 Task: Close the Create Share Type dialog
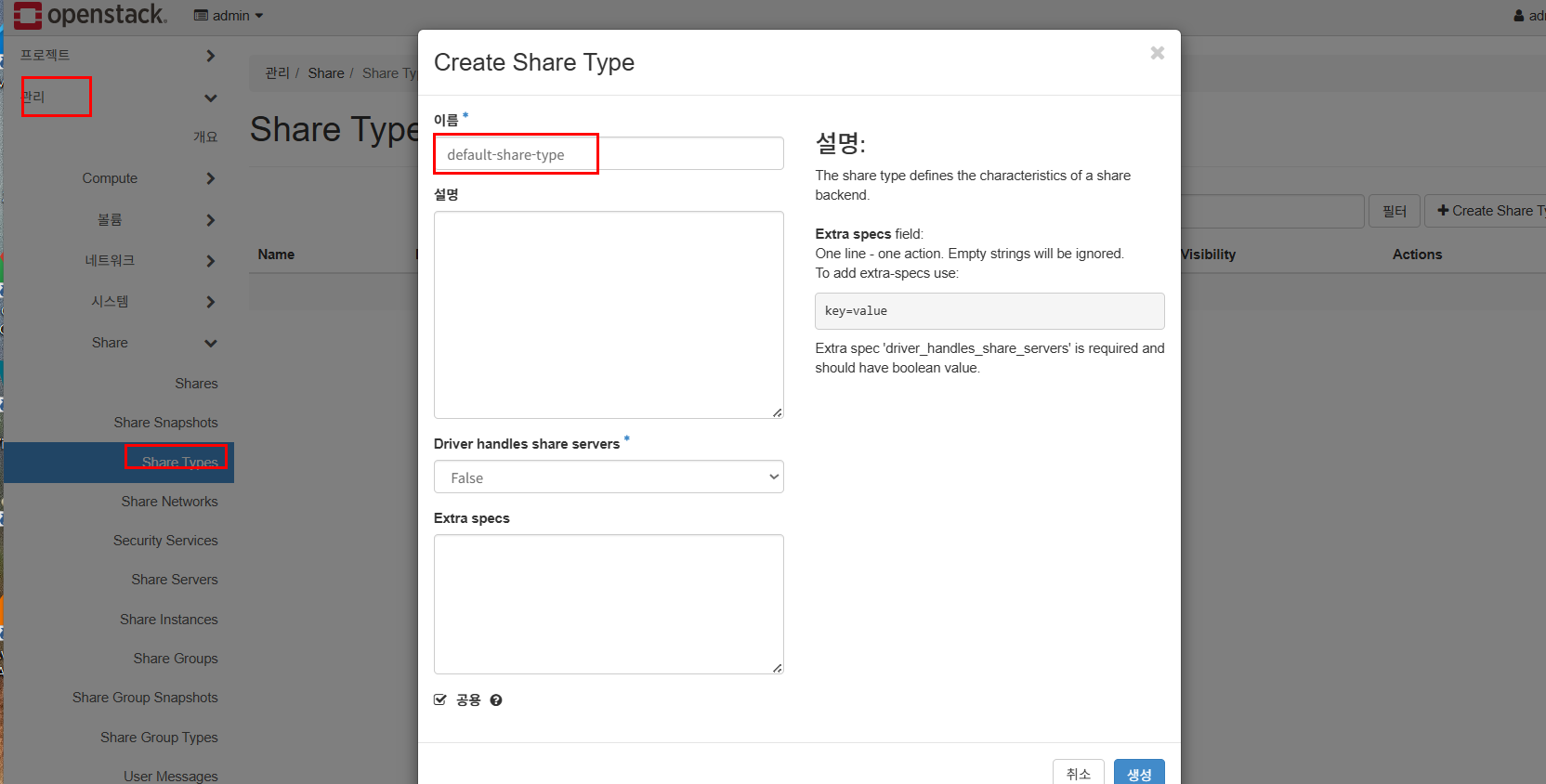[1157, 53]
